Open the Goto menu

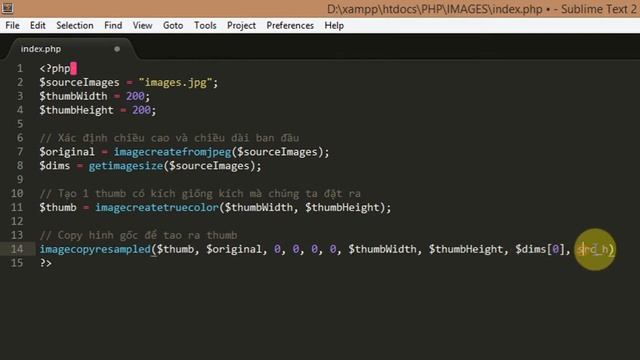pos(173,25)
